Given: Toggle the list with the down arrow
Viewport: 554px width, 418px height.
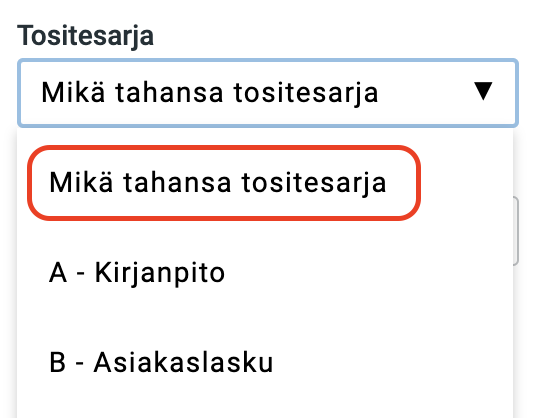Looking at the screenshot, I should click(x=483, y=91).
